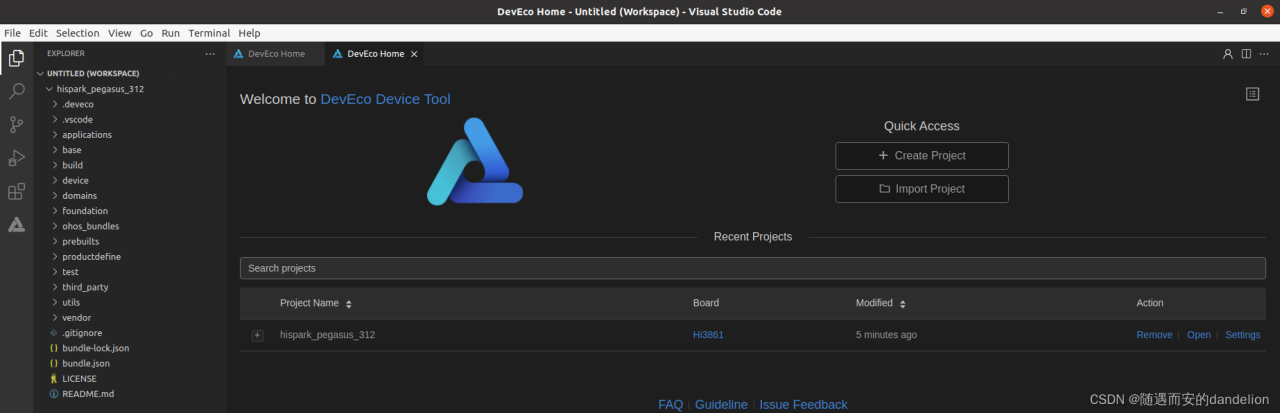Screen dimensions: 1280x413
Task: Expand the third_party folder
Action: click(85, 287)
